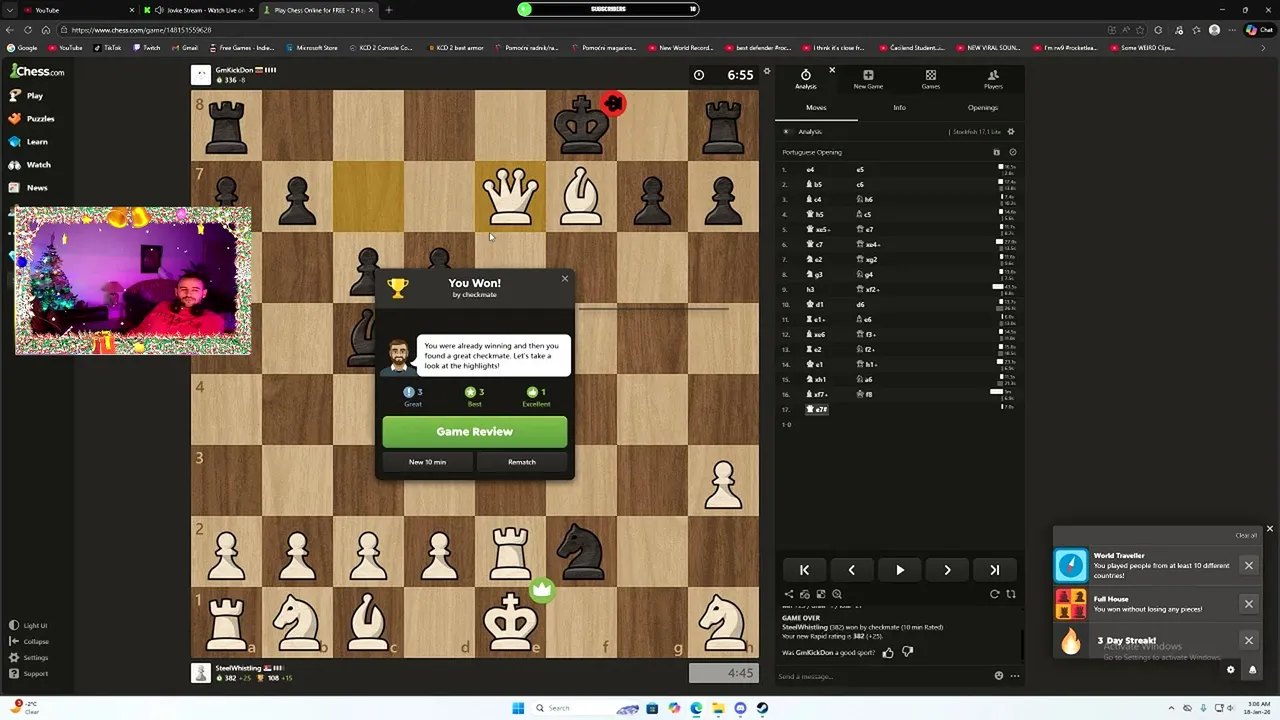Screen dimensions: 1280x720
Task: Close the You Won dialog
Action: (564, 279)
